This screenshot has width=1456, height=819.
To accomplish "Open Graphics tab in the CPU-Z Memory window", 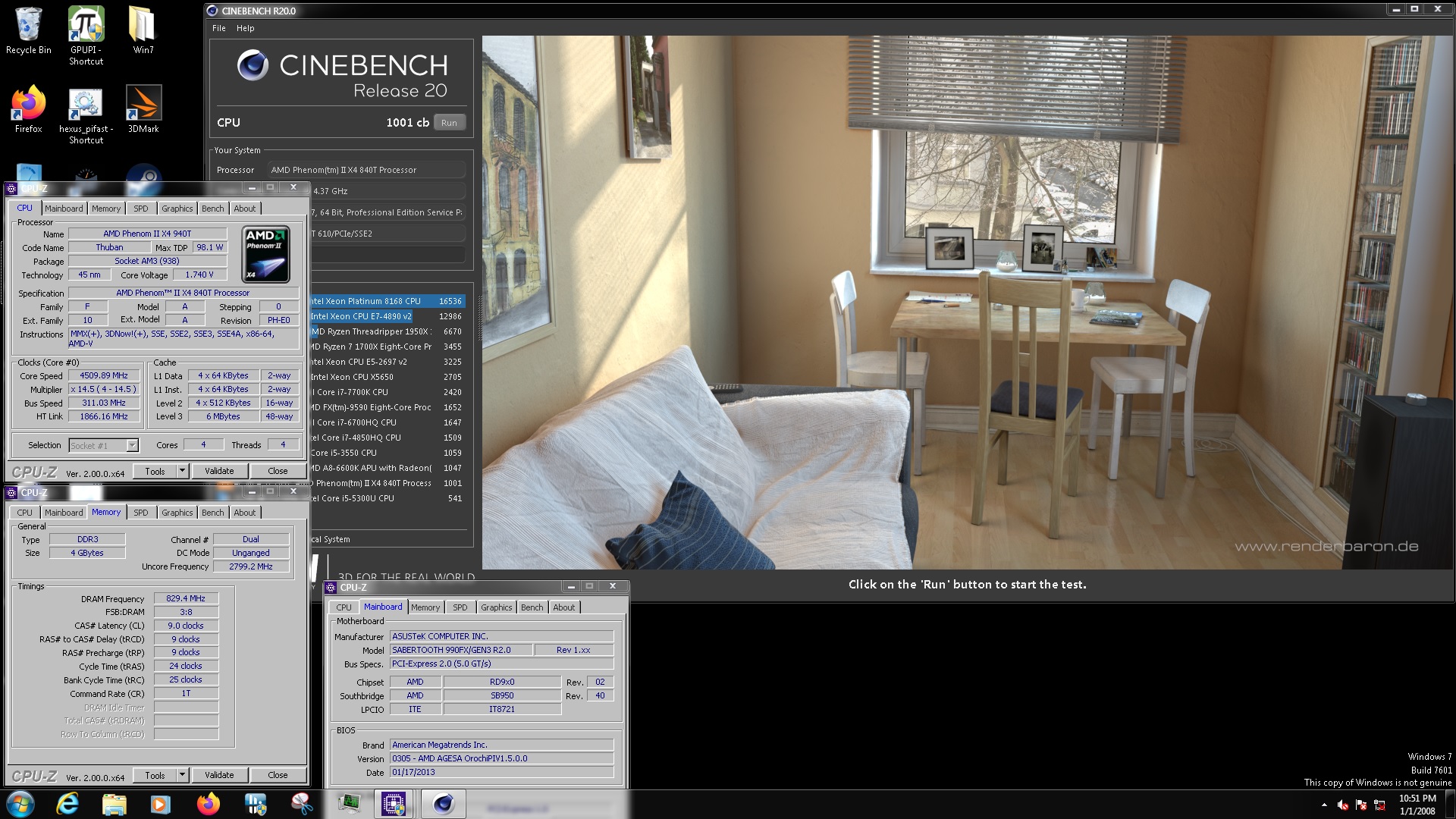I will 177,513.
